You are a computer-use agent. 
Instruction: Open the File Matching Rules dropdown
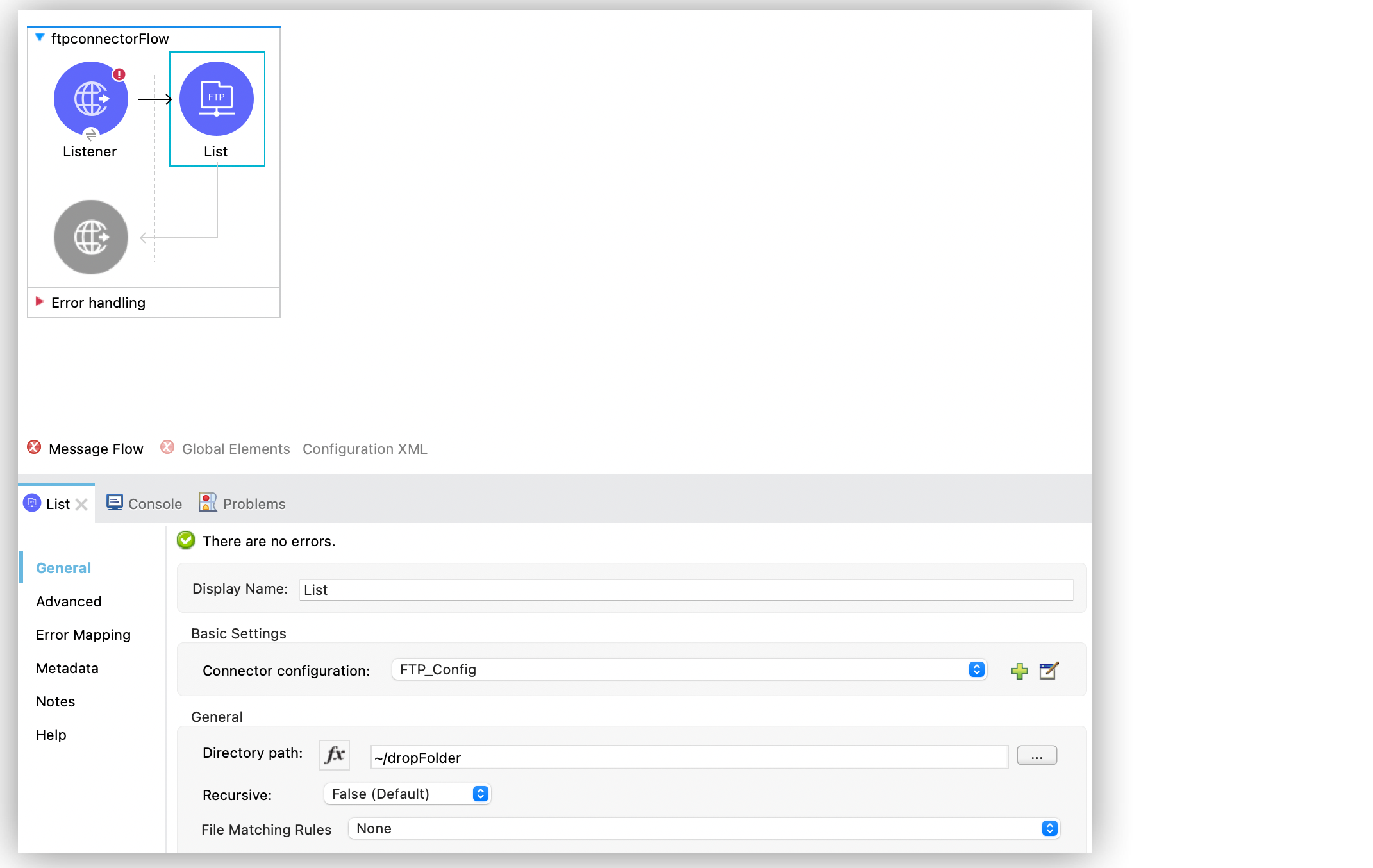[x=1048, y=828]
